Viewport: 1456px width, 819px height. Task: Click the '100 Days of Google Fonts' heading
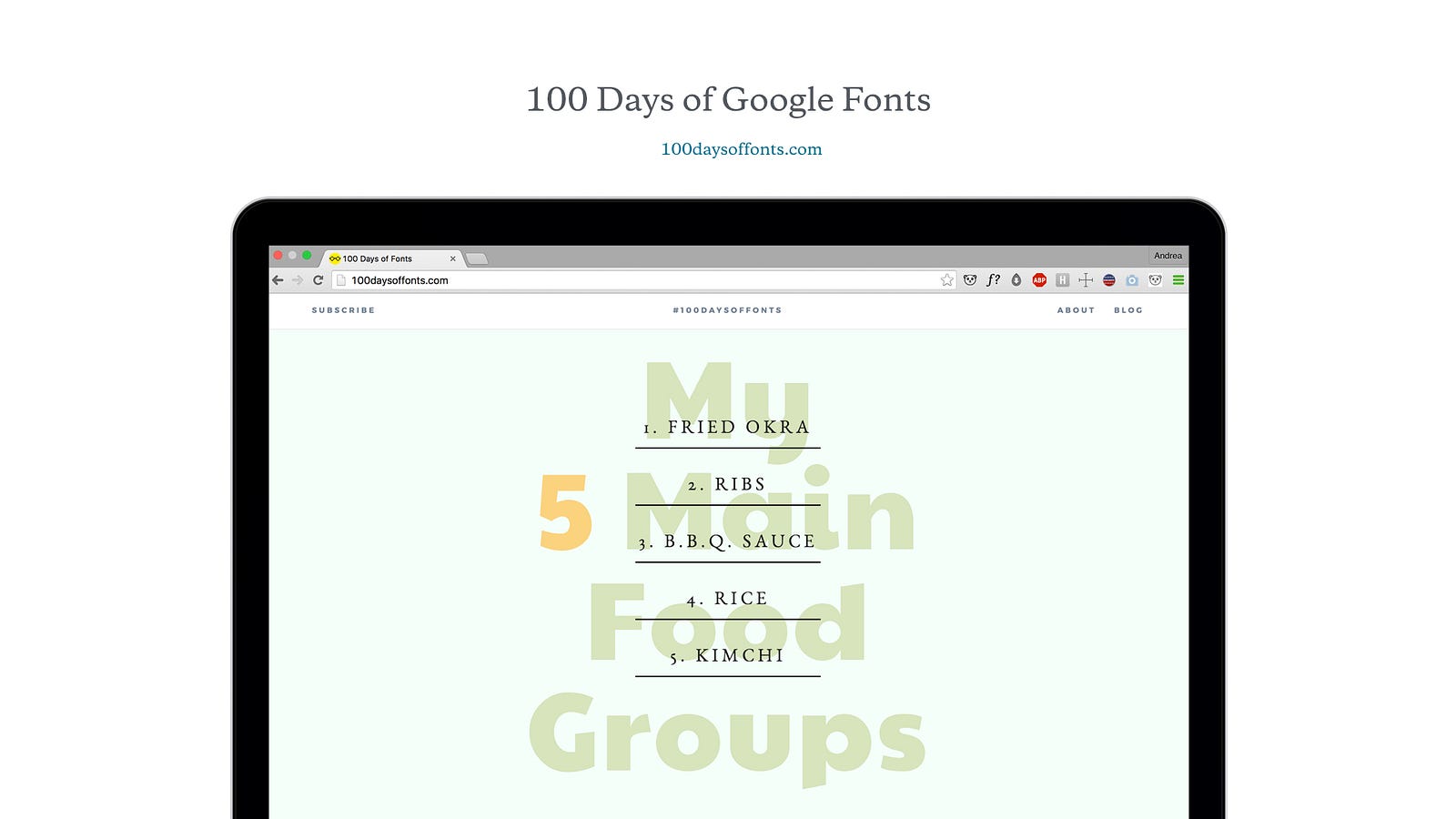tap(728, 100)
